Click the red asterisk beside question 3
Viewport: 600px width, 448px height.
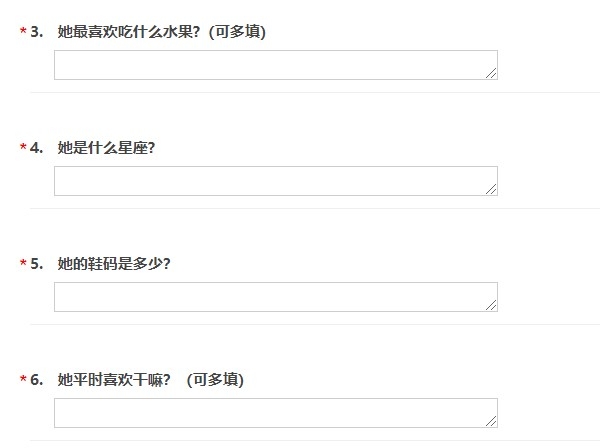[x=23, y=31]
